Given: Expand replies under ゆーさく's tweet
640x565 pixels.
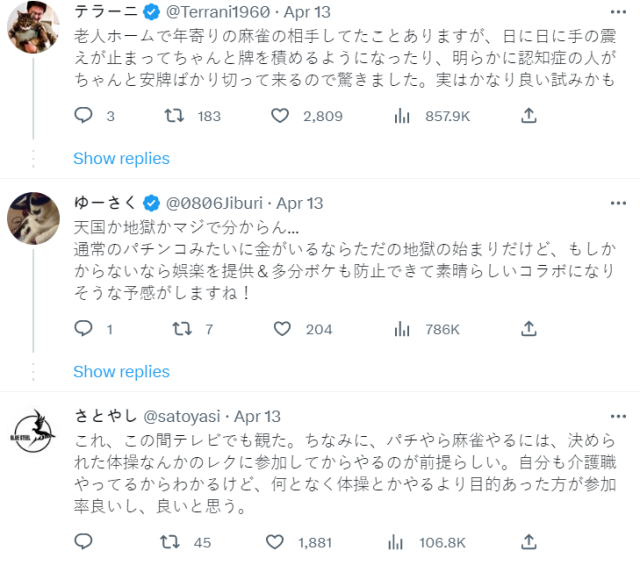Looking at the screenshot, I should (x=121, y=371).
